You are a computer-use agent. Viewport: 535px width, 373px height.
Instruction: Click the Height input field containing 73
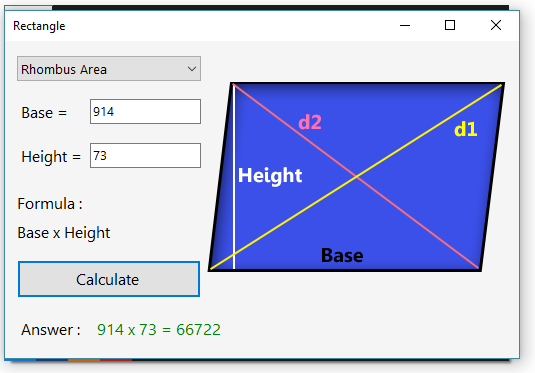tap(145, 156)
